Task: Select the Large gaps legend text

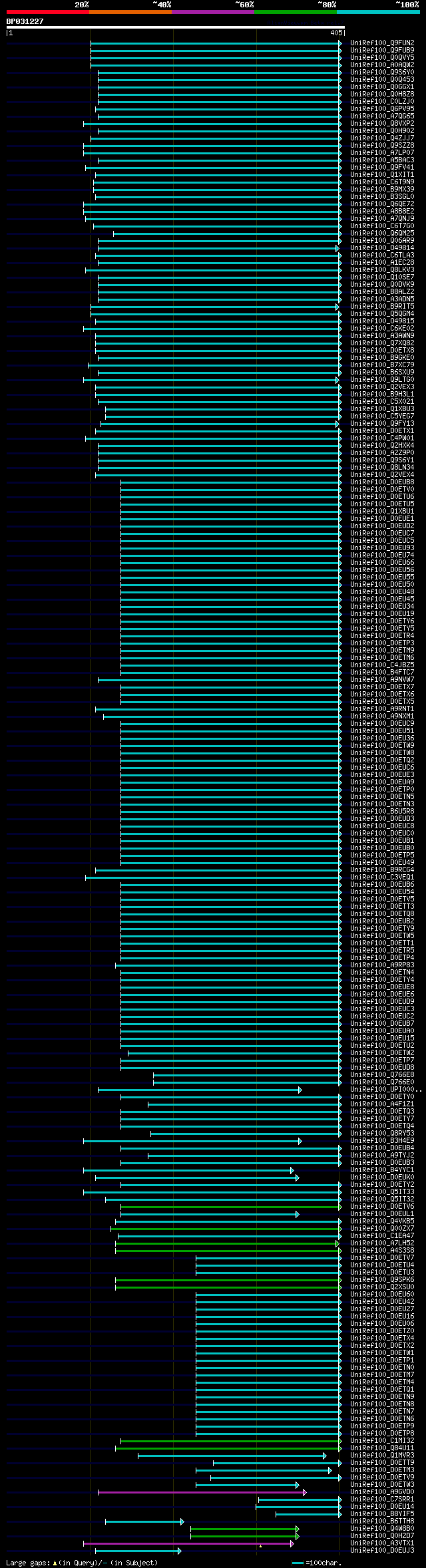Action: click(82, 1563)
